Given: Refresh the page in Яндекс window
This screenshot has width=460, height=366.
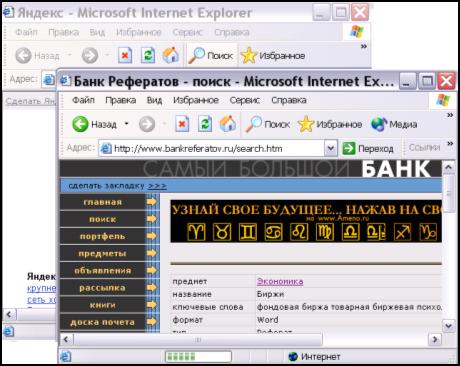Looking at the screenshot, I should 148,55.
